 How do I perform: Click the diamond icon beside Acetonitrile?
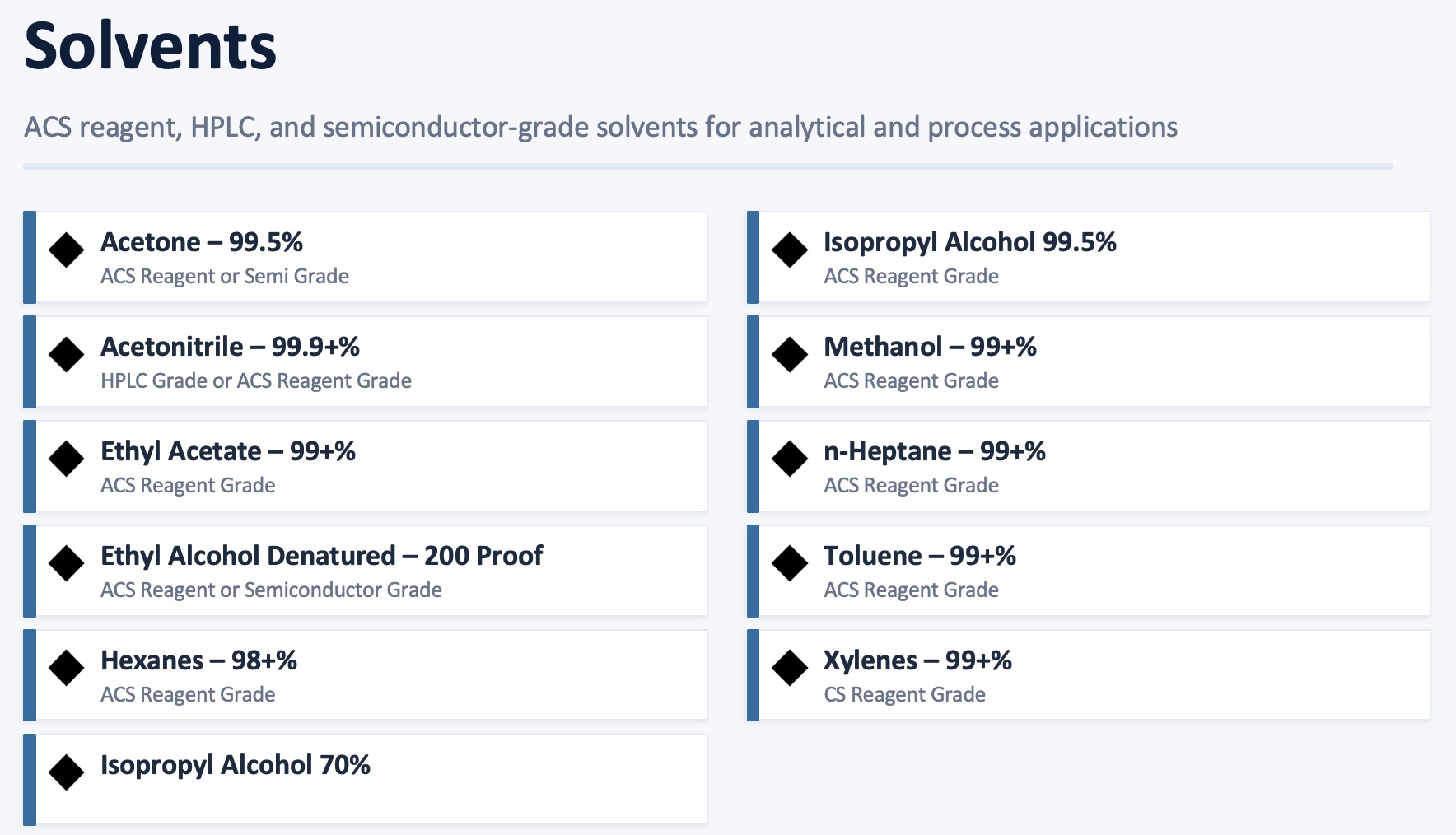67,354
